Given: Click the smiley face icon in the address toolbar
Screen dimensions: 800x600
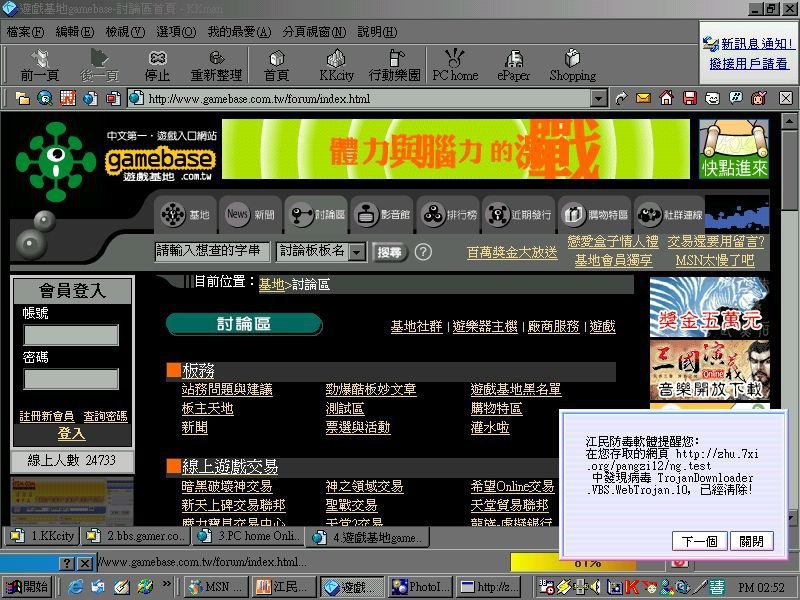Looking at the screenshot, I should 712,98.
